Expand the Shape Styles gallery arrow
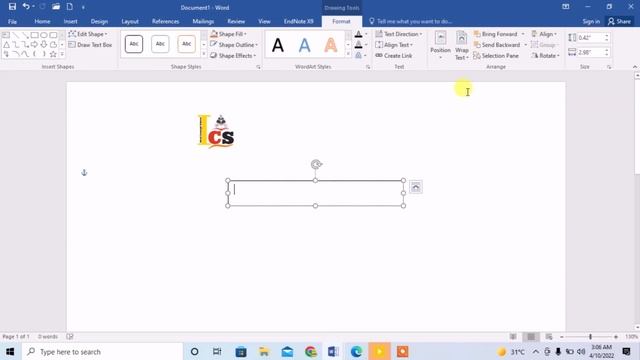Screen dimensions: 640x360 pyautogui.click(x=204, y=54)
